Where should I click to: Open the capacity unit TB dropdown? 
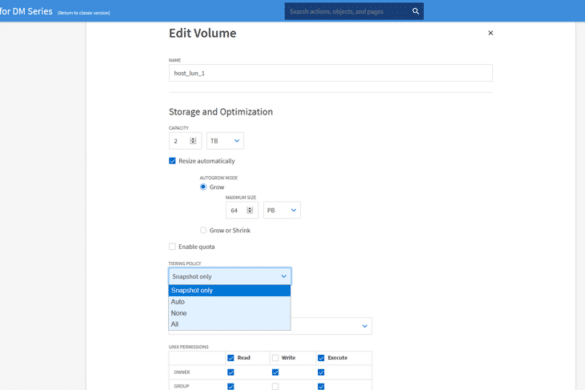tap(225, 141)
